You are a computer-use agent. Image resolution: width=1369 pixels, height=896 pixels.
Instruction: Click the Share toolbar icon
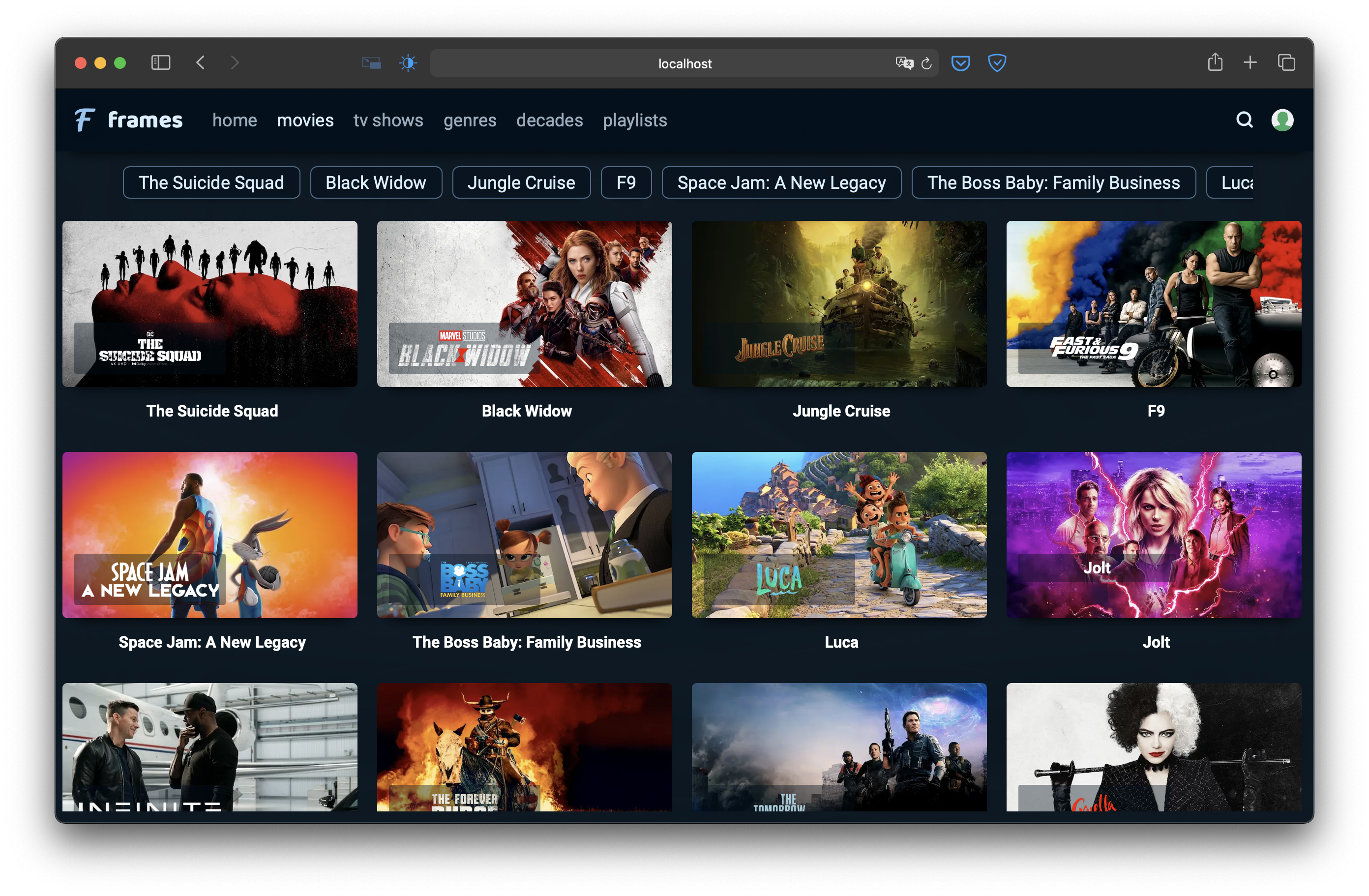1215,62
